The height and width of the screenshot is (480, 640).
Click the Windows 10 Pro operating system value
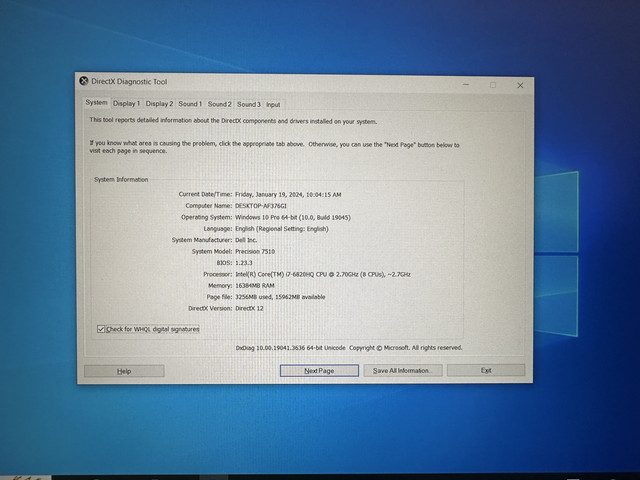(293, 218)
